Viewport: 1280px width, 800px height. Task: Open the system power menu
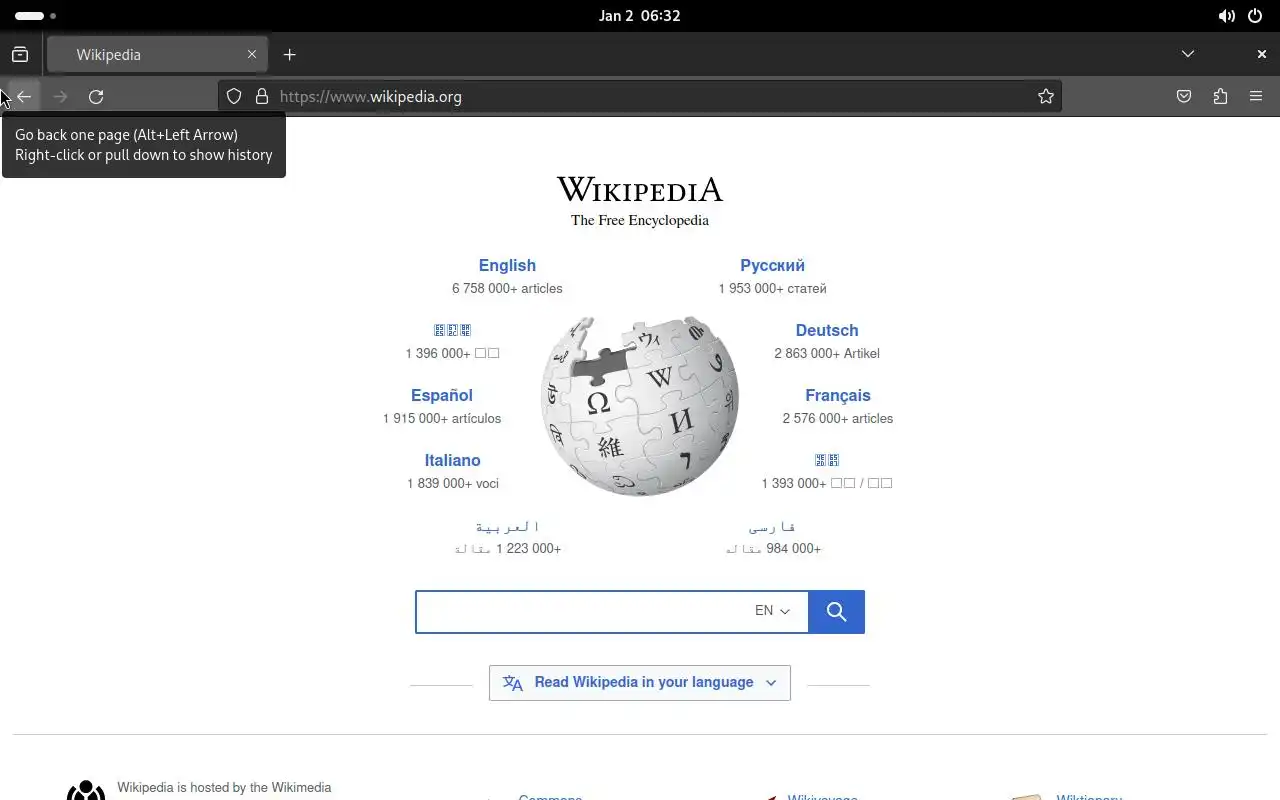1255,16
